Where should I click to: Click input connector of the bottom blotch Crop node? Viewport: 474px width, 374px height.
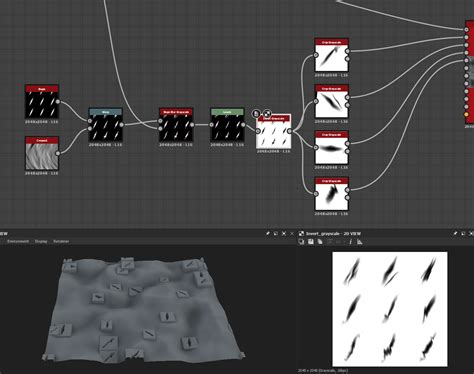pyautogui.click(x=316, y=194)
